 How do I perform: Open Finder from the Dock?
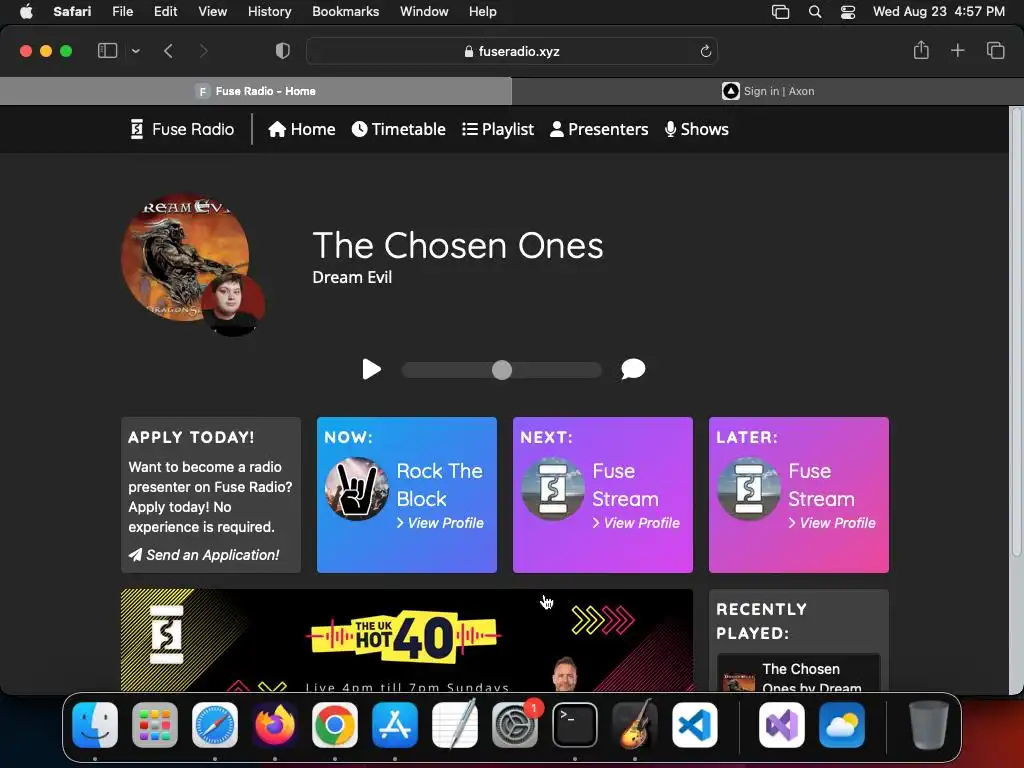(95, 725)
